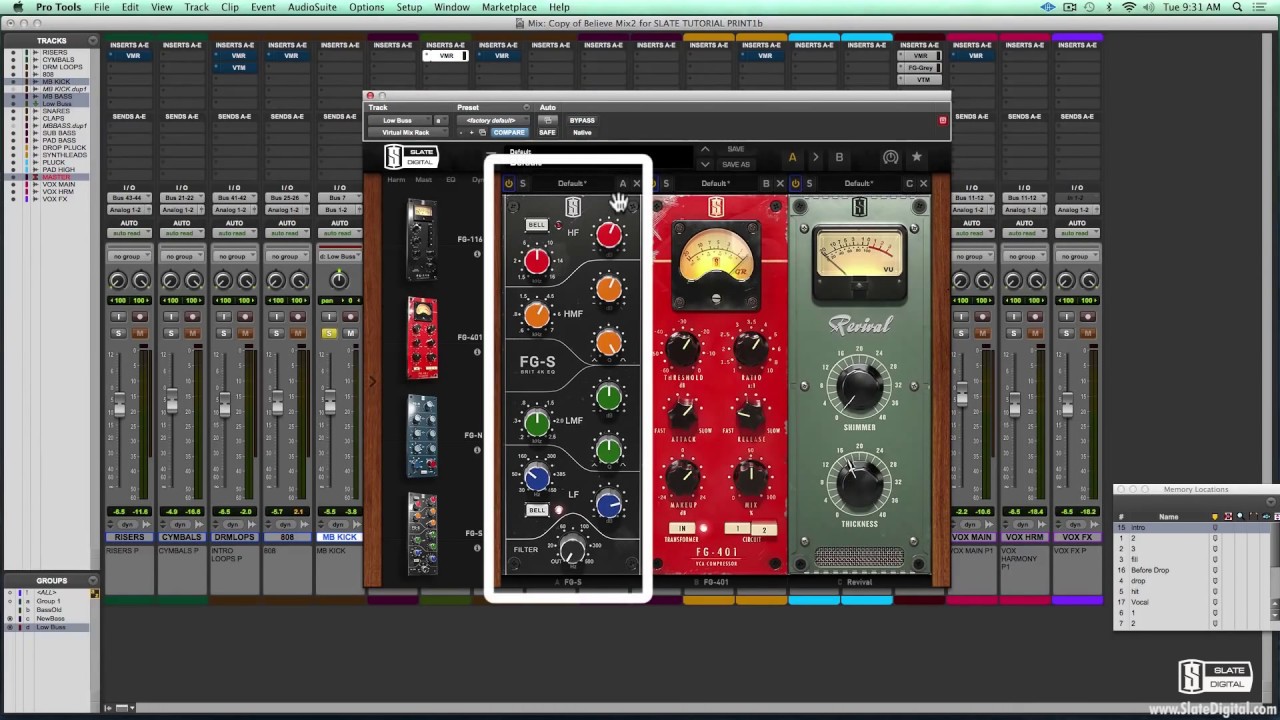
Task: Click the Shimmer knob on Revival
Action: pyautogui.click(x=859, y=389)
